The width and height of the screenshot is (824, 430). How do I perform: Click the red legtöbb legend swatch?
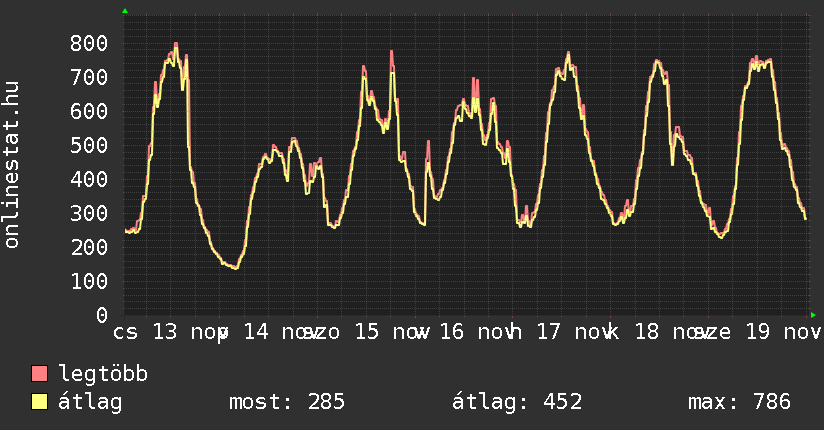coord(40,375)
